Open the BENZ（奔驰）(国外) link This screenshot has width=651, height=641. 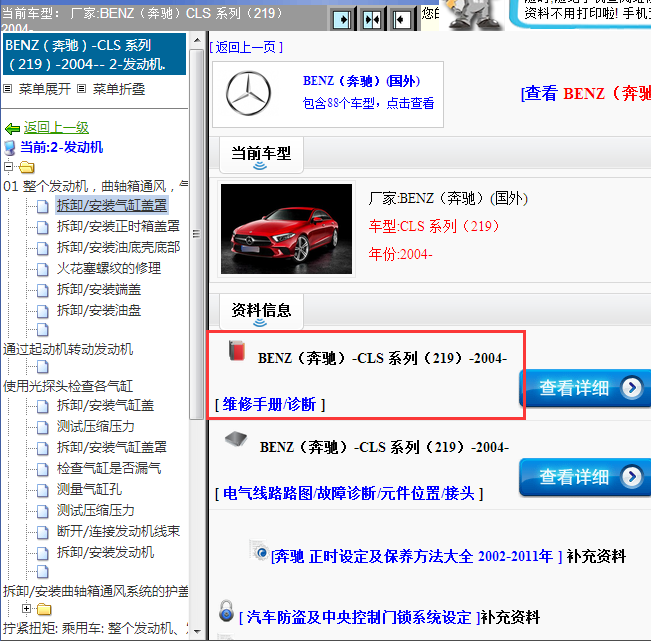361,81
